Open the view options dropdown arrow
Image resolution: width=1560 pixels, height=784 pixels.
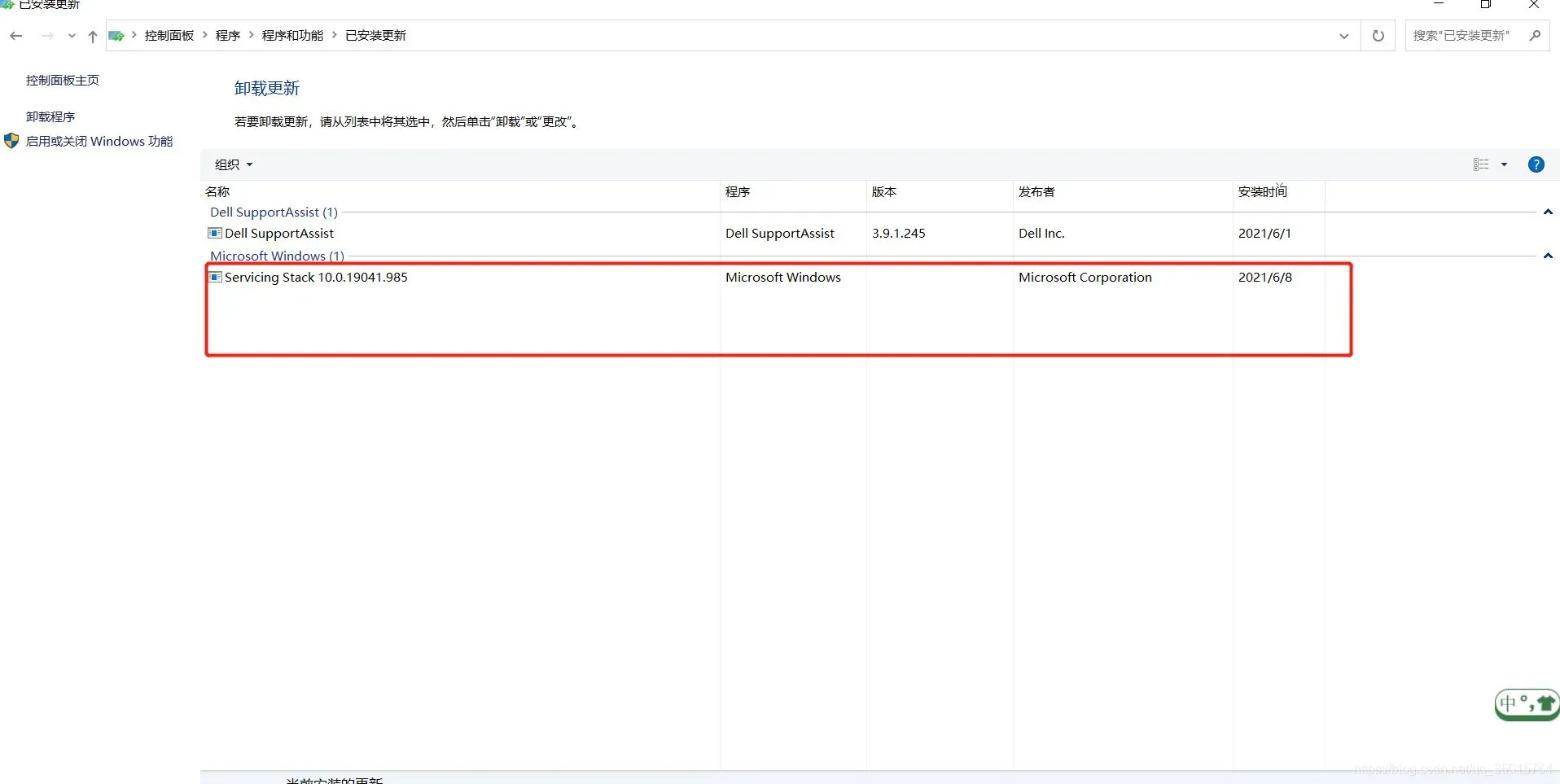(x=1504, y=164)
